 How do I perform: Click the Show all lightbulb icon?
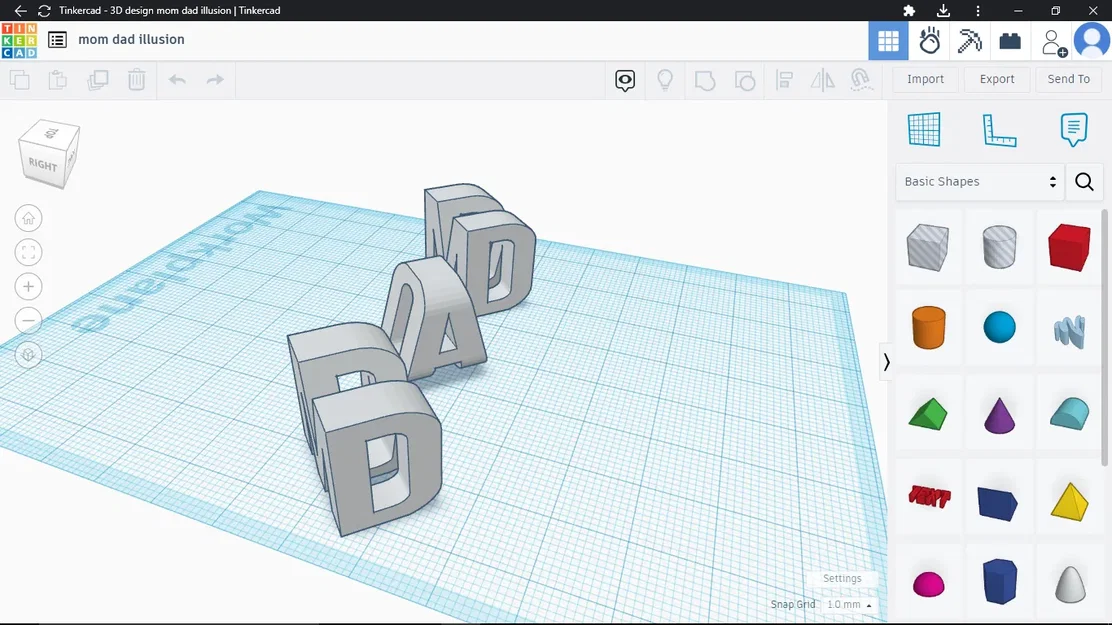click(665, 80)
